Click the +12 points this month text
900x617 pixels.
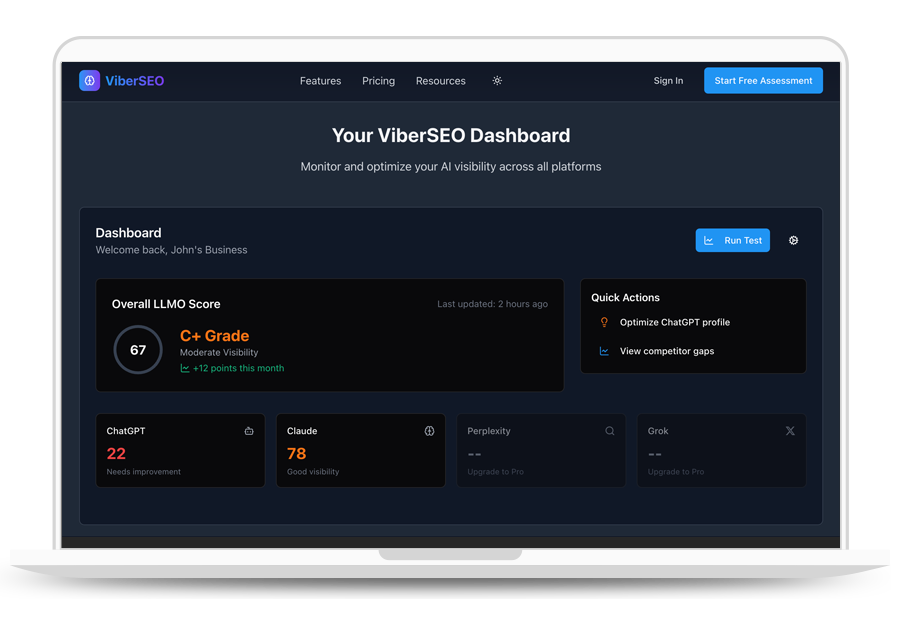239,368
